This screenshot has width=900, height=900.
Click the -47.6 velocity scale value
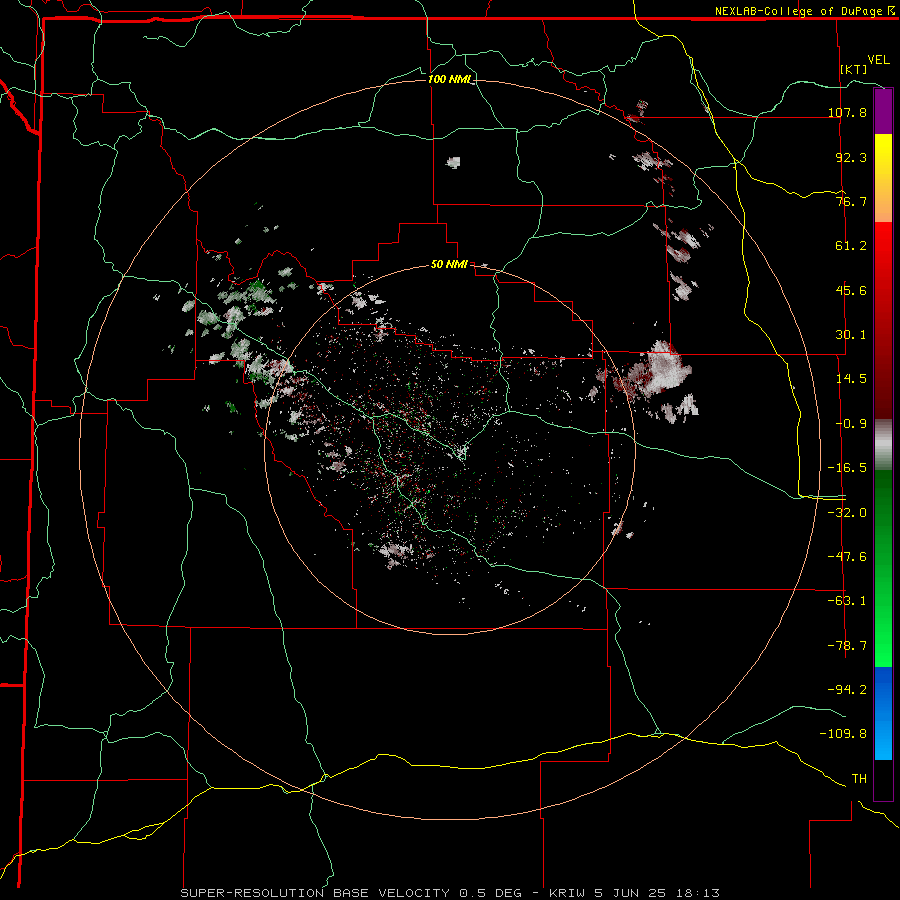(x=847, y=557)
